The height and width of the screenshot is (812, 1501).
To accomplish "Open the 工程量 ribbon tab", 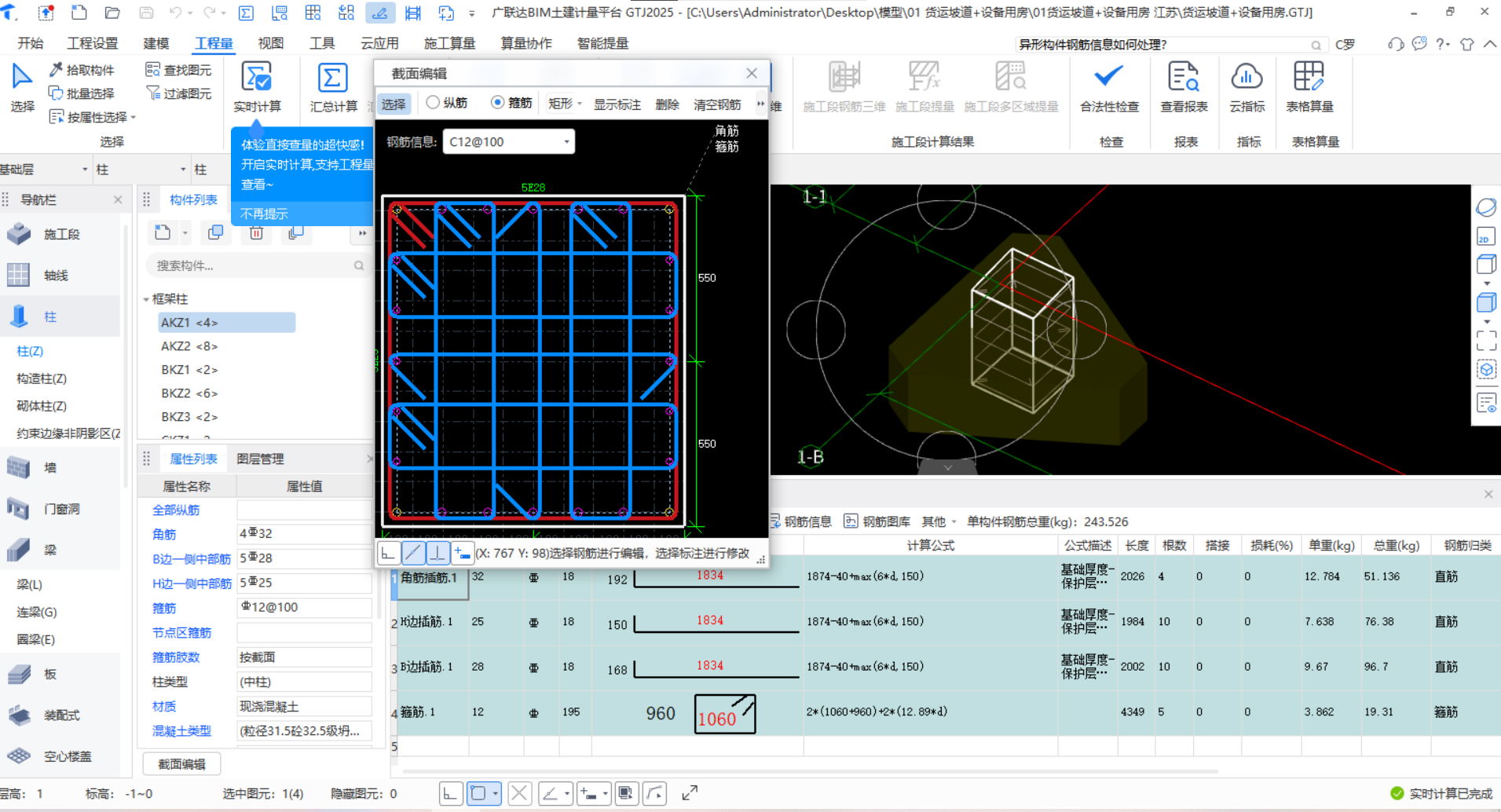I will 214,43.
